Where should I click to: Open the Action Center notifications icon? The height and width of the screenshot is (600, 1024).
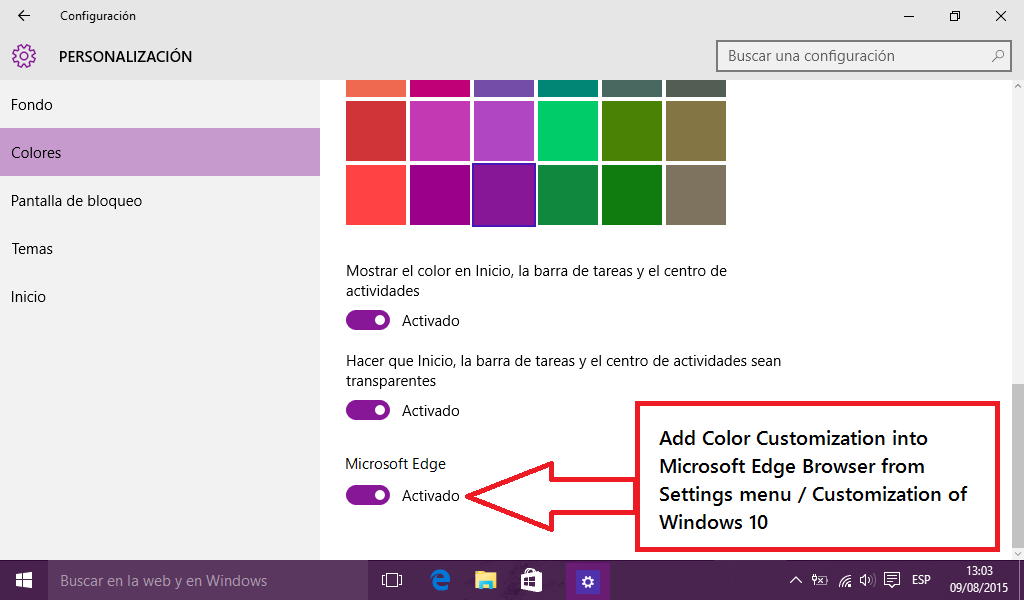click(x=892, y=580)
